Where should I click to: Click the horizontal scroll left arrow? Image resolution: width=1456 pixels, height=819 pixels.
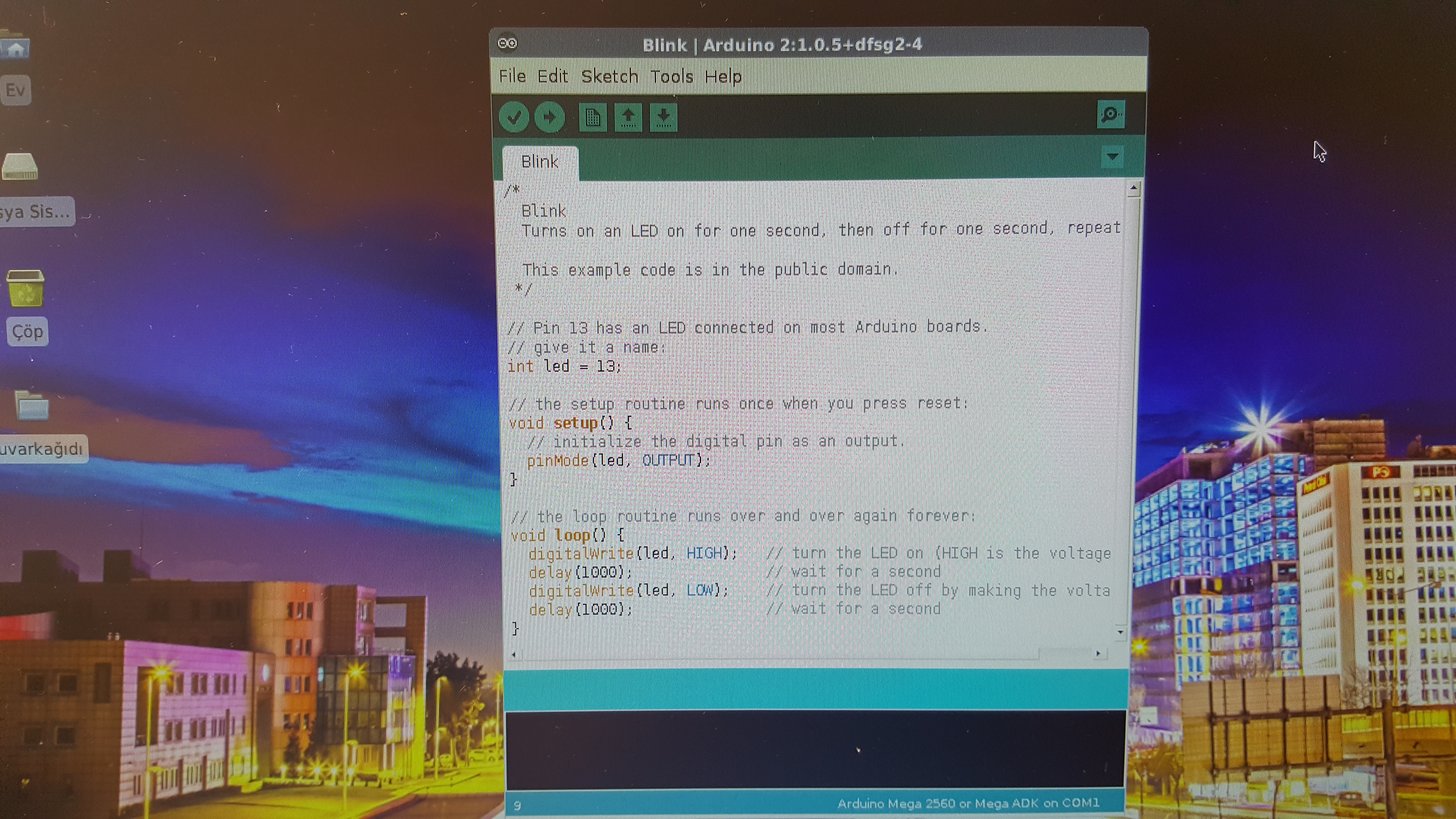pyautogui.click(x=513, y=655)
